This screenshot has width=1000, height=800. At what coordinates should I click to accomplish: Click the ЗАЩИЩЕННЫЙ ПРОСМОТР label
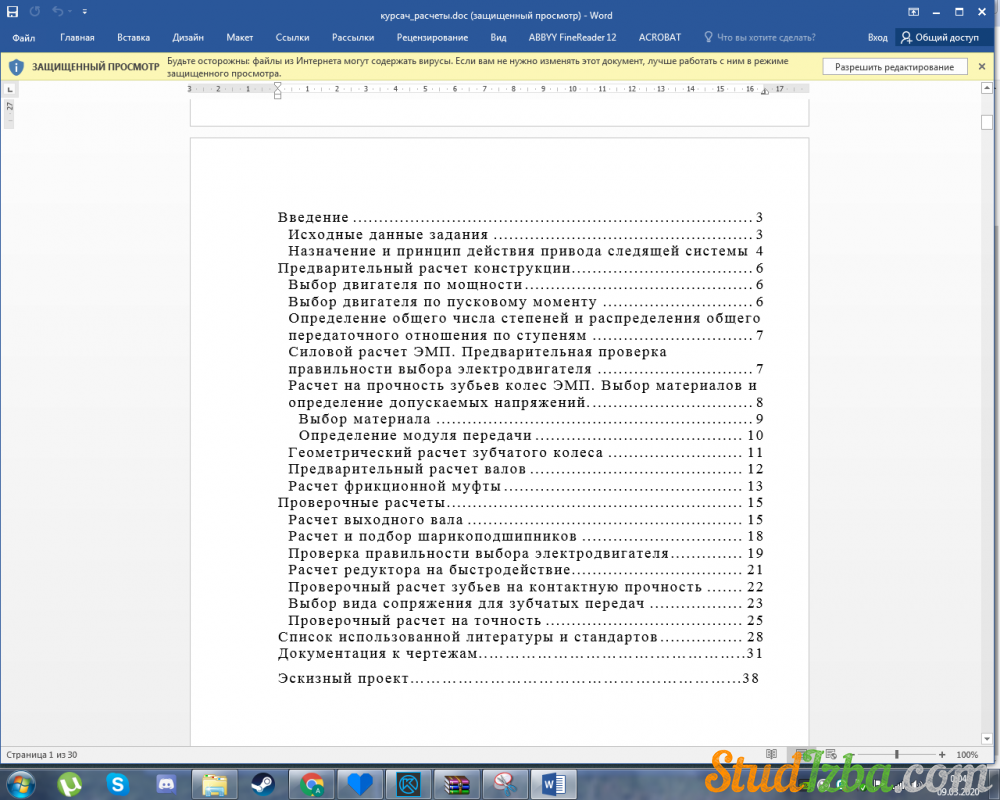96,67
